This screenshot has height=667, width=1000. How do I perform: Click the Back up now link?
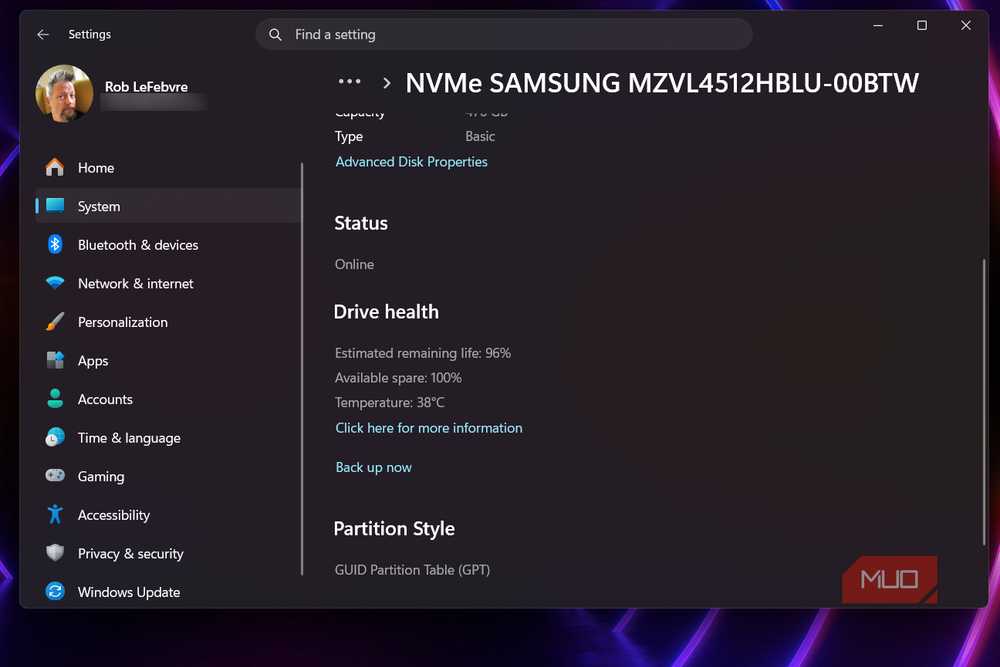tap(374, 467)
